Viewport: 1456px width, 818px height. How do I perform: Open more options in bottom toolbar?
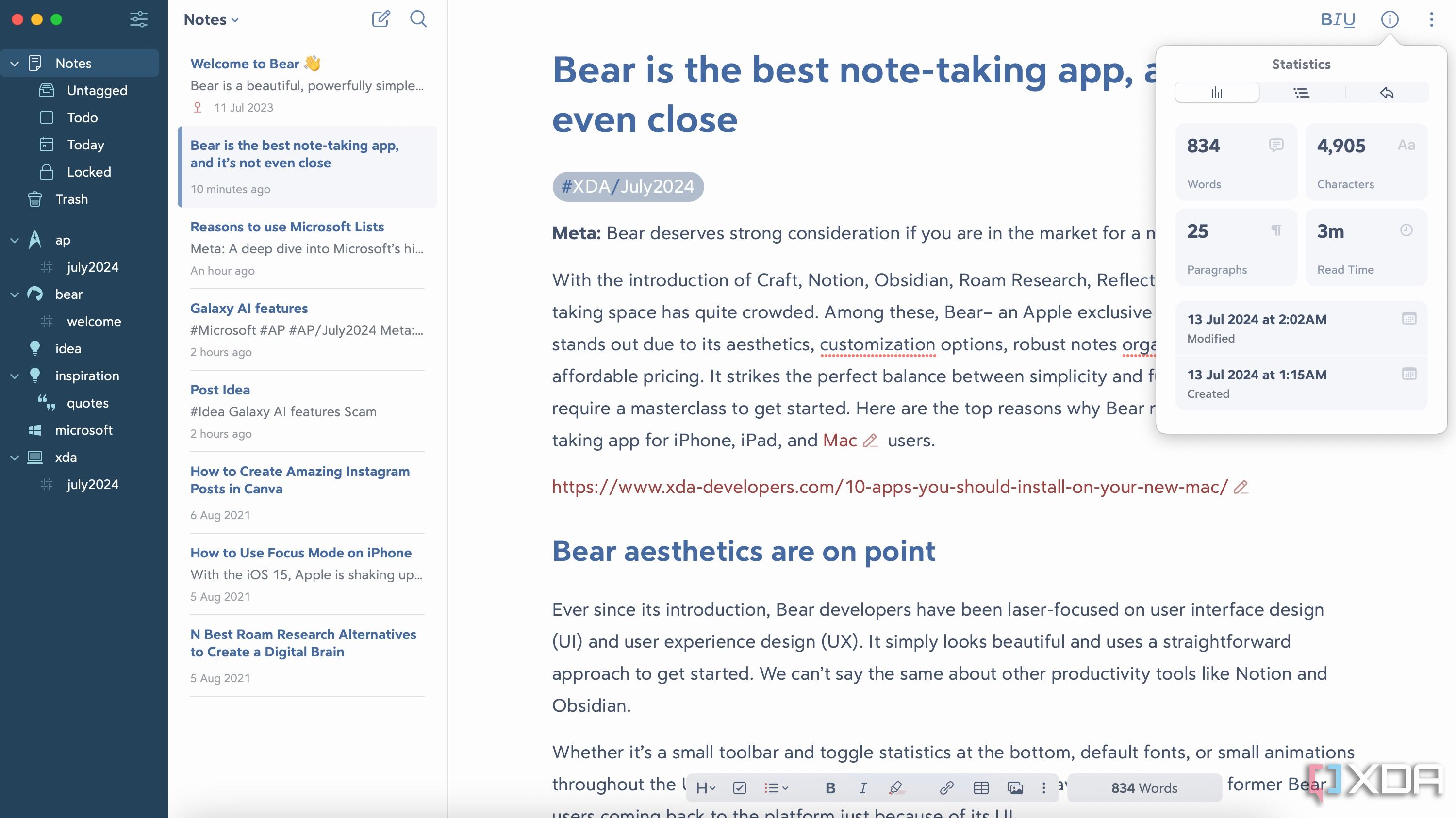1044,788
